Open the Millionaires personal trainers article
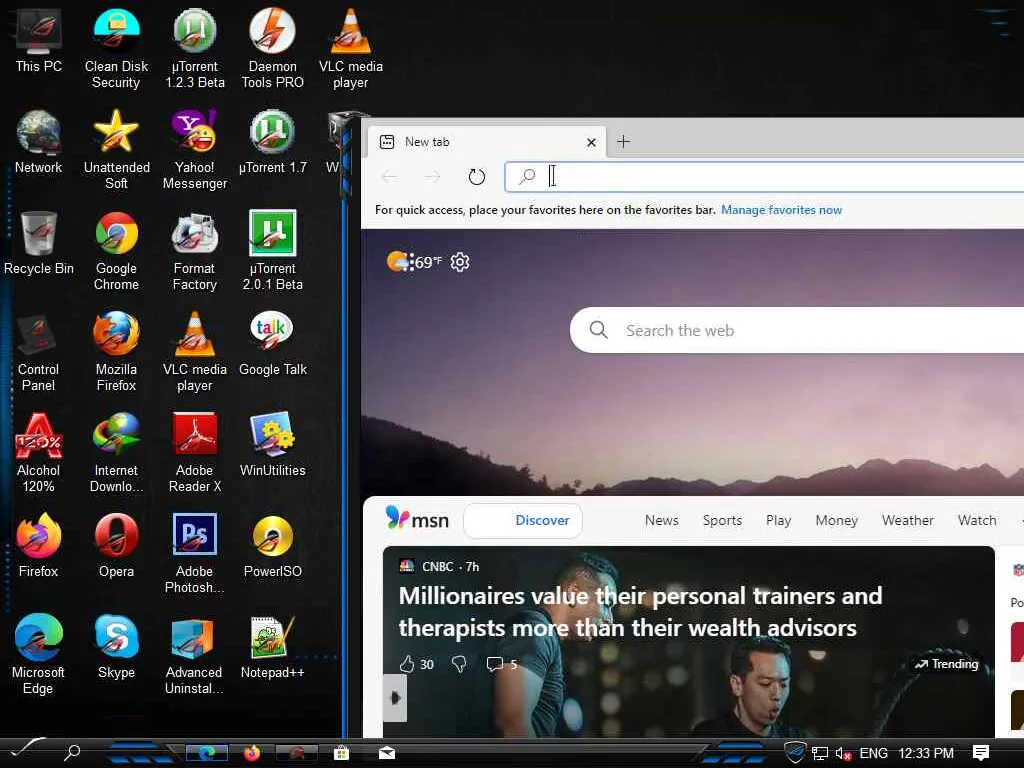The image size is (1024, 768). [641, 612]
